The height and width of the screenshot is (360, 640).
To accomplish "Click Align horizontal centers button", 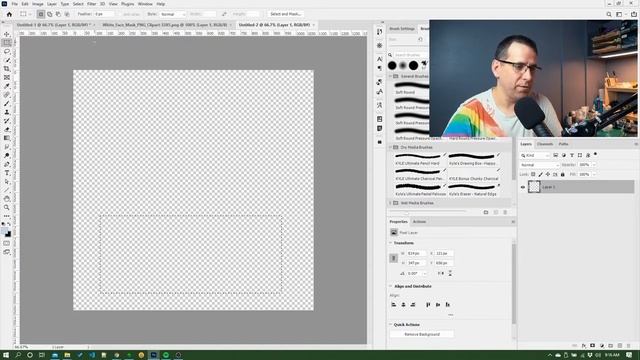I will (403, 305).
